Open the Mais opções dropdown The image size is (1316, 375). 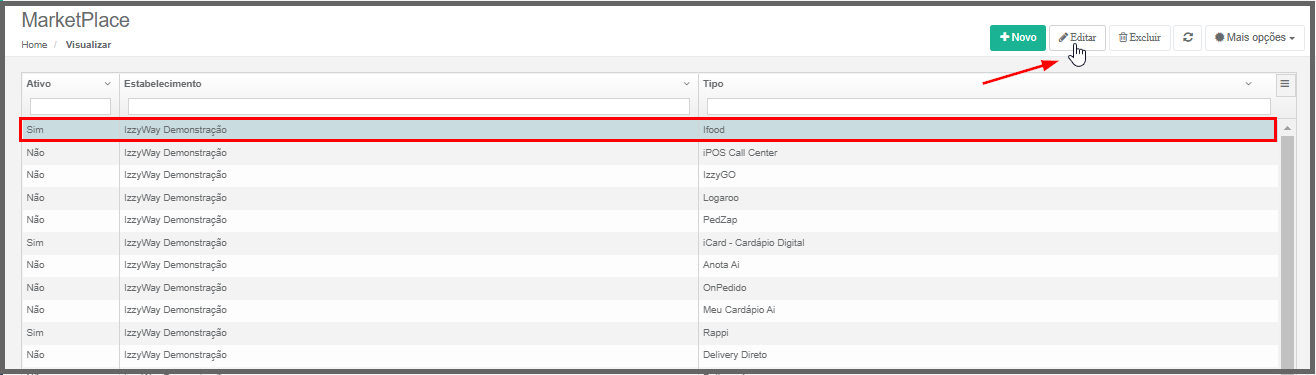coord(1254,37)
